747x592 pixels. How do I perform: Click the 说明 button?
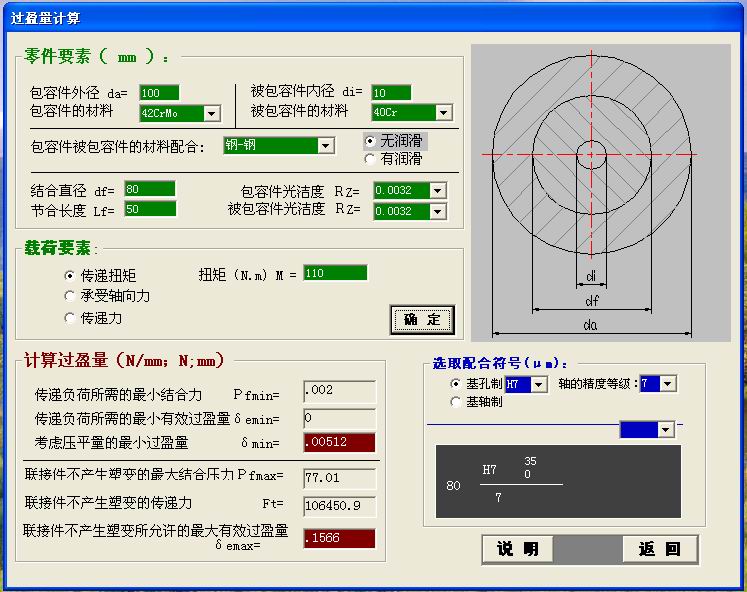[x=518, y=549]
